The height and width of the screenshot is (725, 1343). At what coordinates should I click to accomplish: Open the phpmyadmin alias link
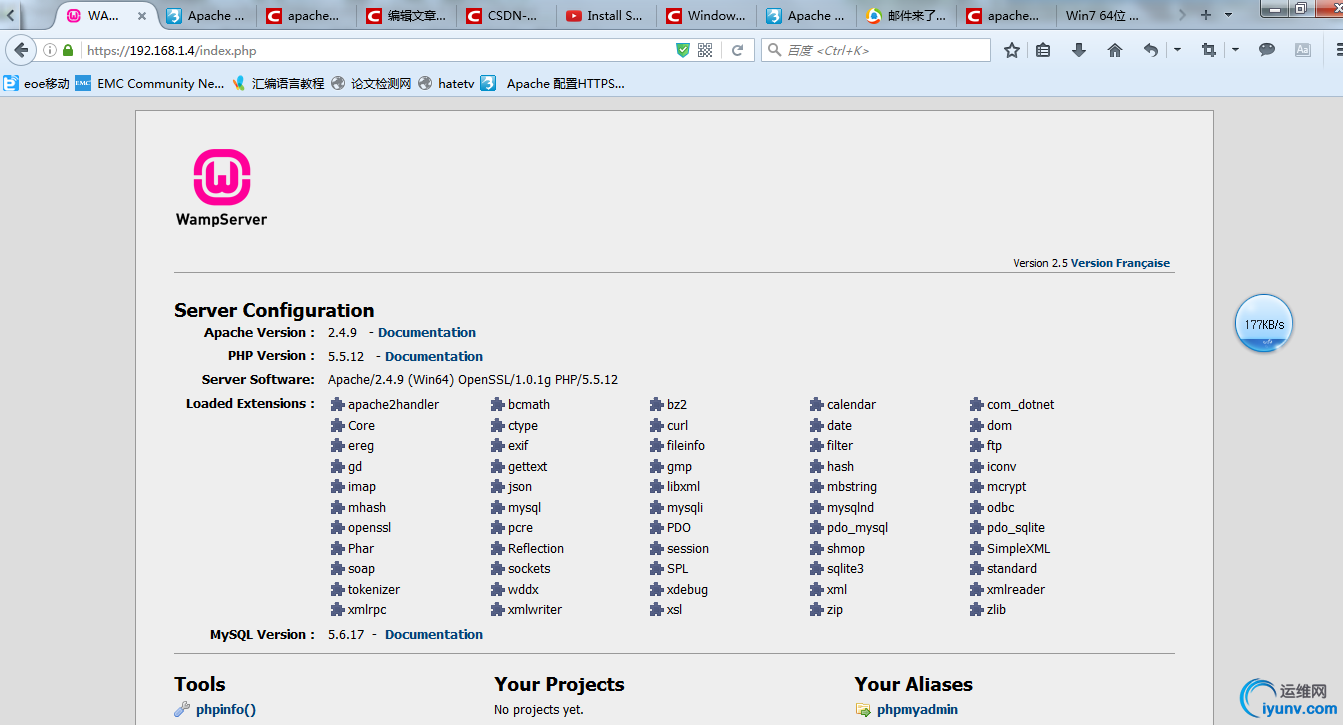(917, 710)
